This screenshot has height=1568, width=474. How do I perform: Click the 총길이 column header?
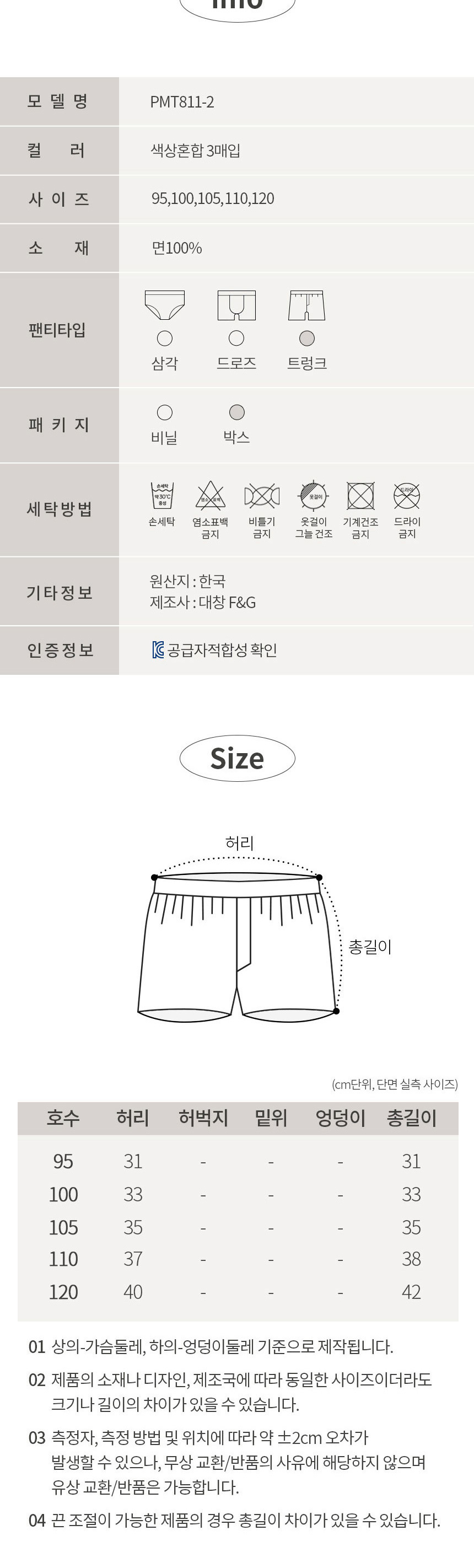tap(411, 1118)
